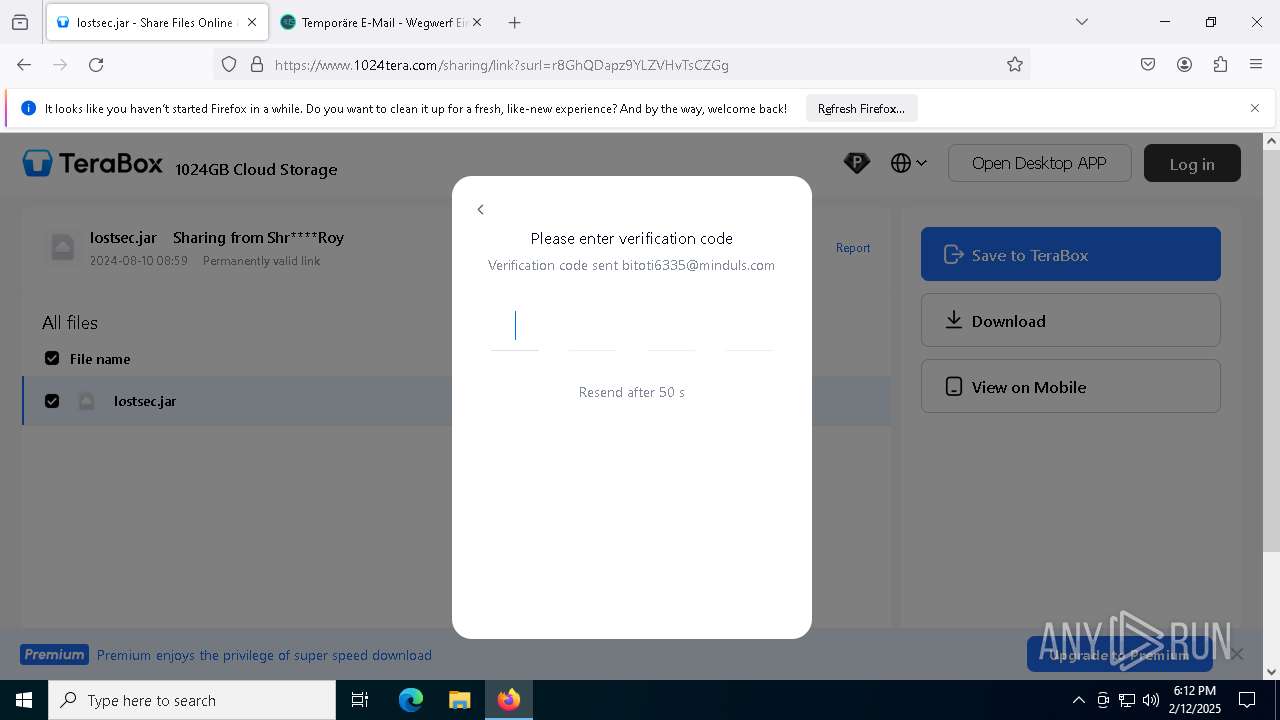1280x720 pixels.
Task: Close the lostsec.jar browser tab
Action: tap(251, 22)
